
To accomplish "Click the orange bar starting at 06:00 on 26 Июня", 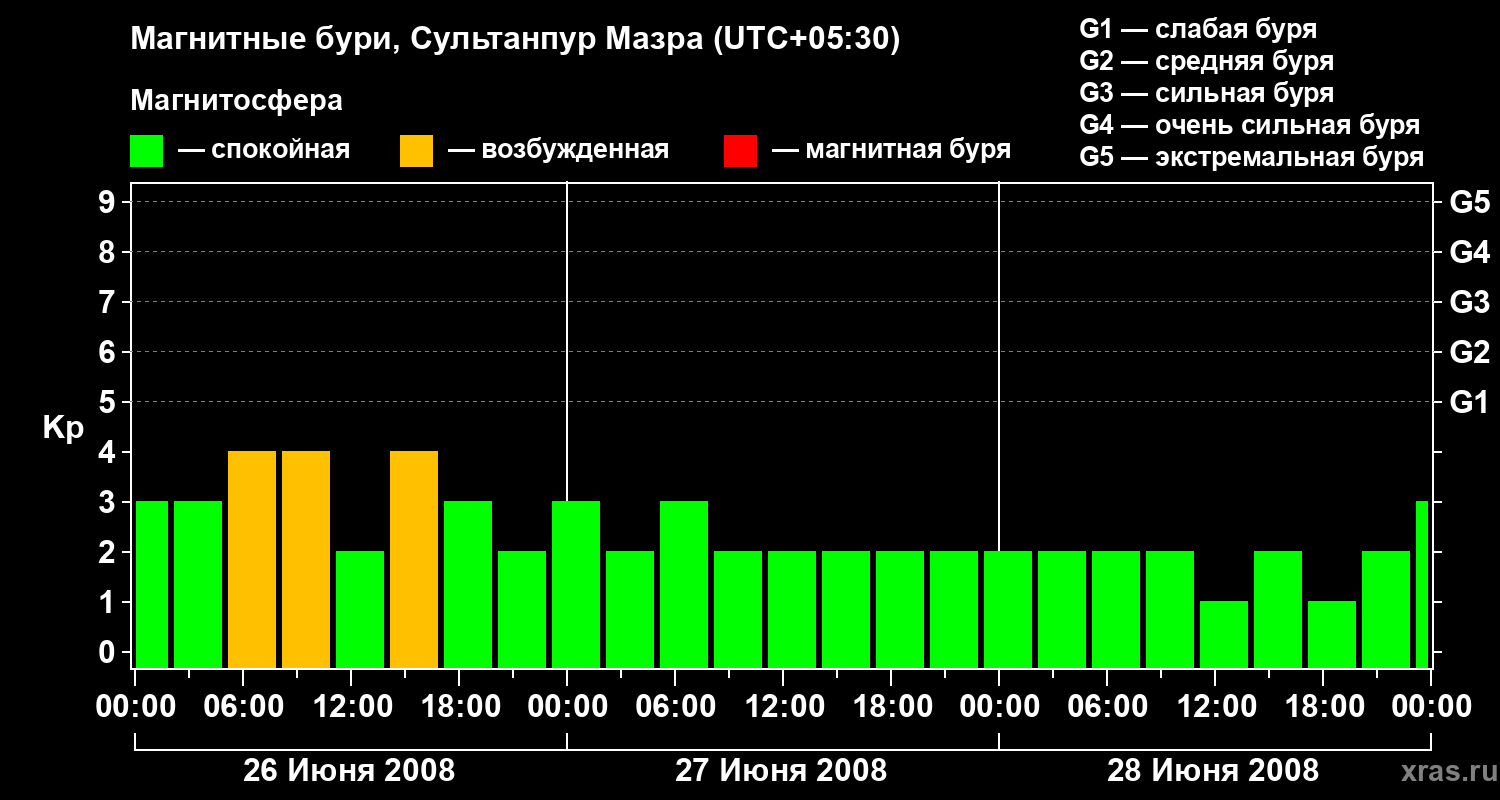I will coord(252,560).
